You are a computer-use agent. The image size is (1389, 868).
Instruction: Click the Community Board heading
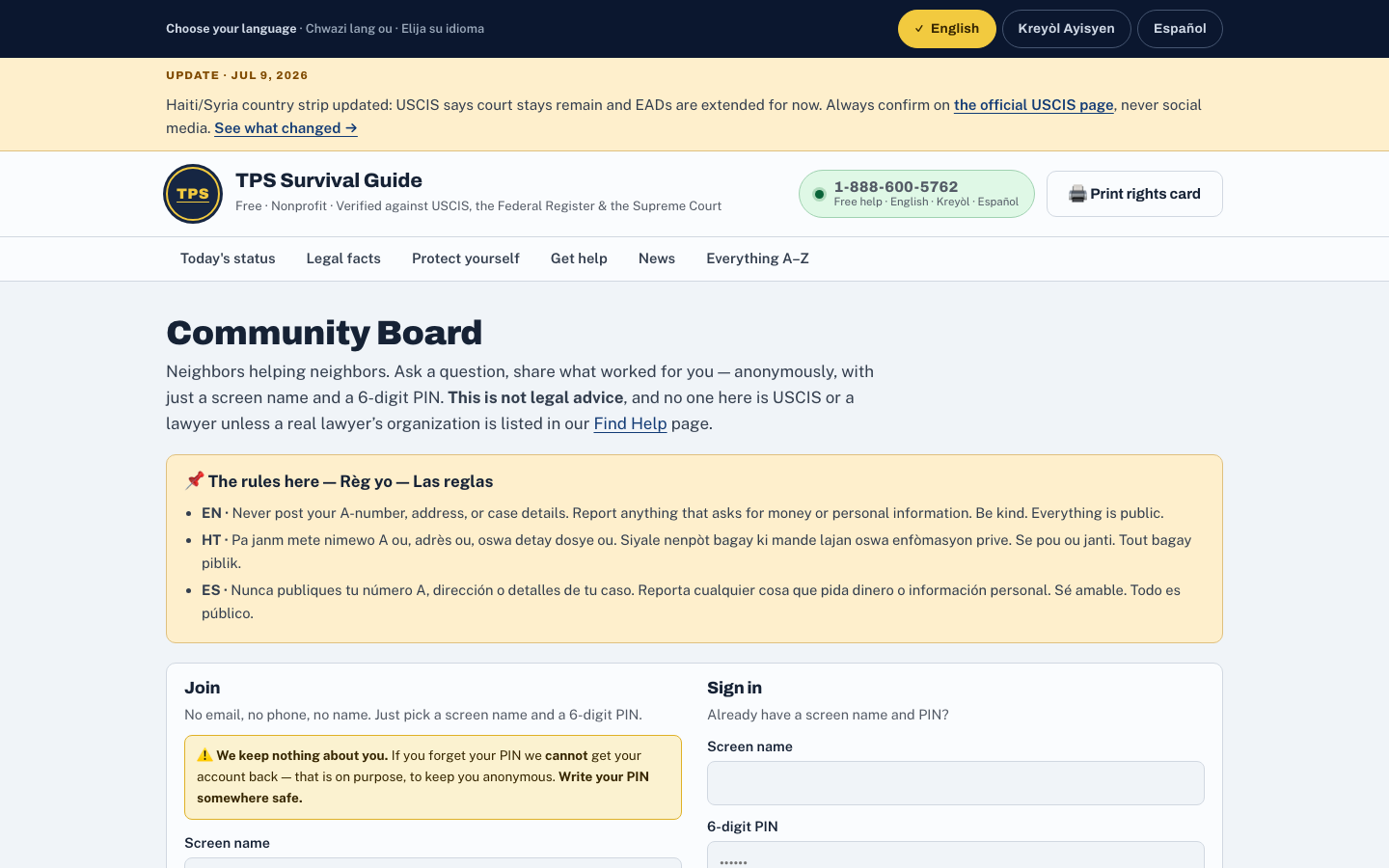[x=324, y=333]
